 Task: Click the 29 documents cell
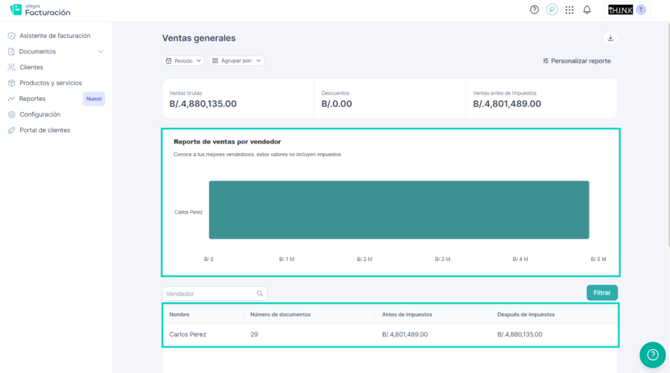[254, 335]
